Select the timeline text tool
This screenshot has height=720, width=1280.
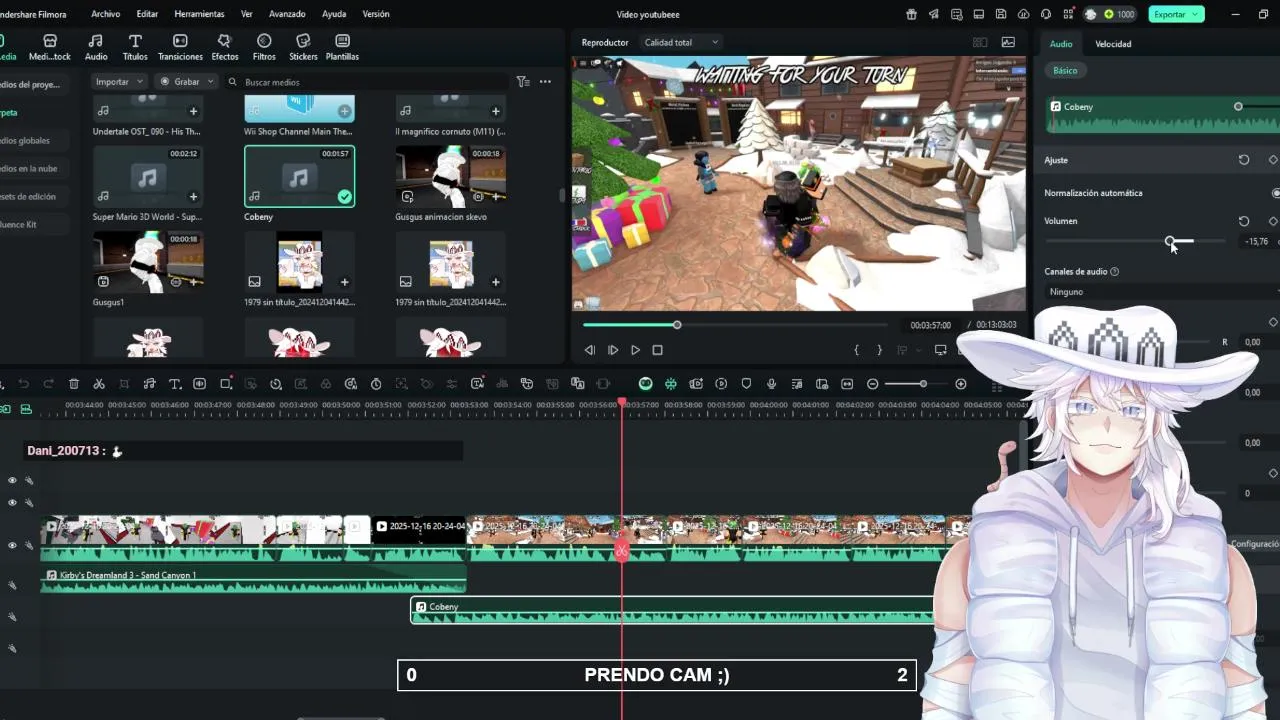pos(174,384)
